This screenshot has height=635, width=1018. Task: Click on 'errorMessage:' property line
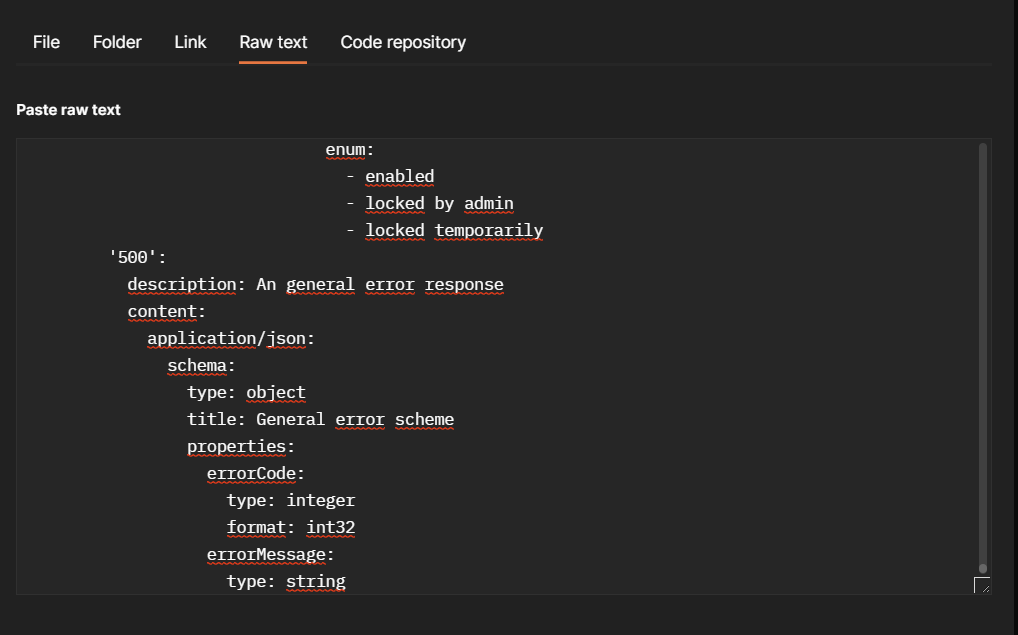click(x=270, y=555)
